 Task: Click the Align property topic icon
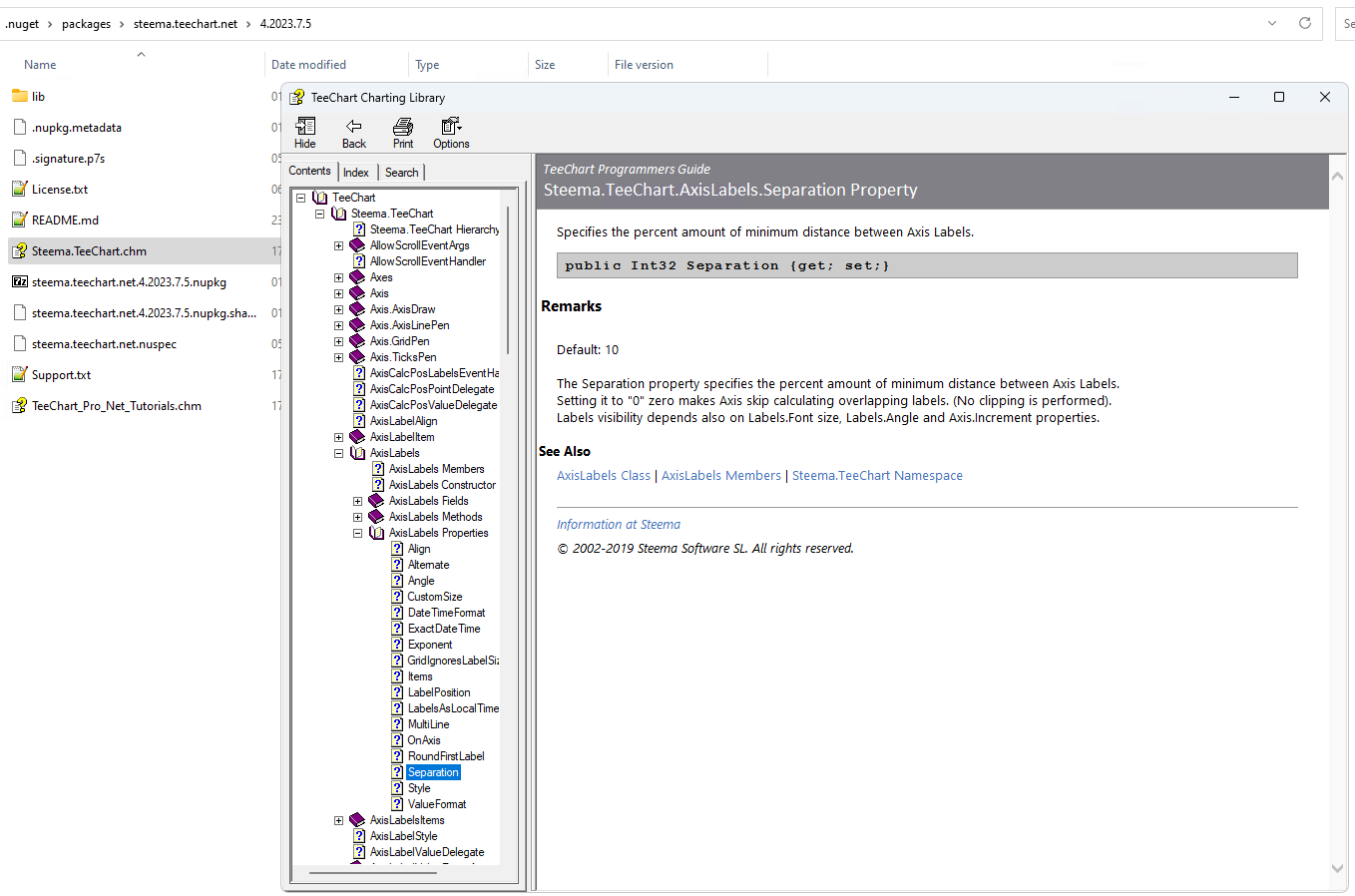[397, 549]
